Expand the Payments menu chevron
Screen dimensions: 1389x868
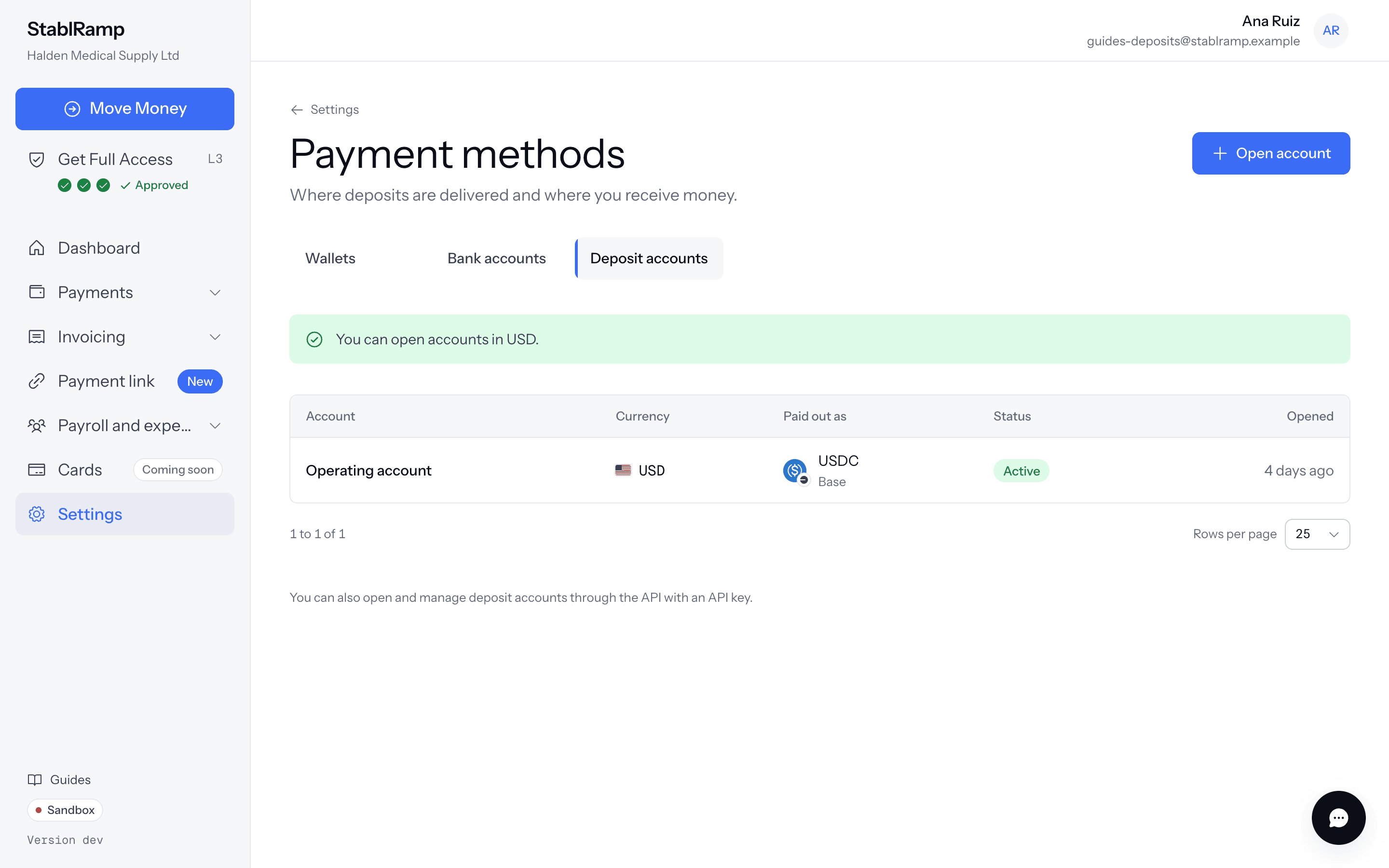click(x=215, y=293)
